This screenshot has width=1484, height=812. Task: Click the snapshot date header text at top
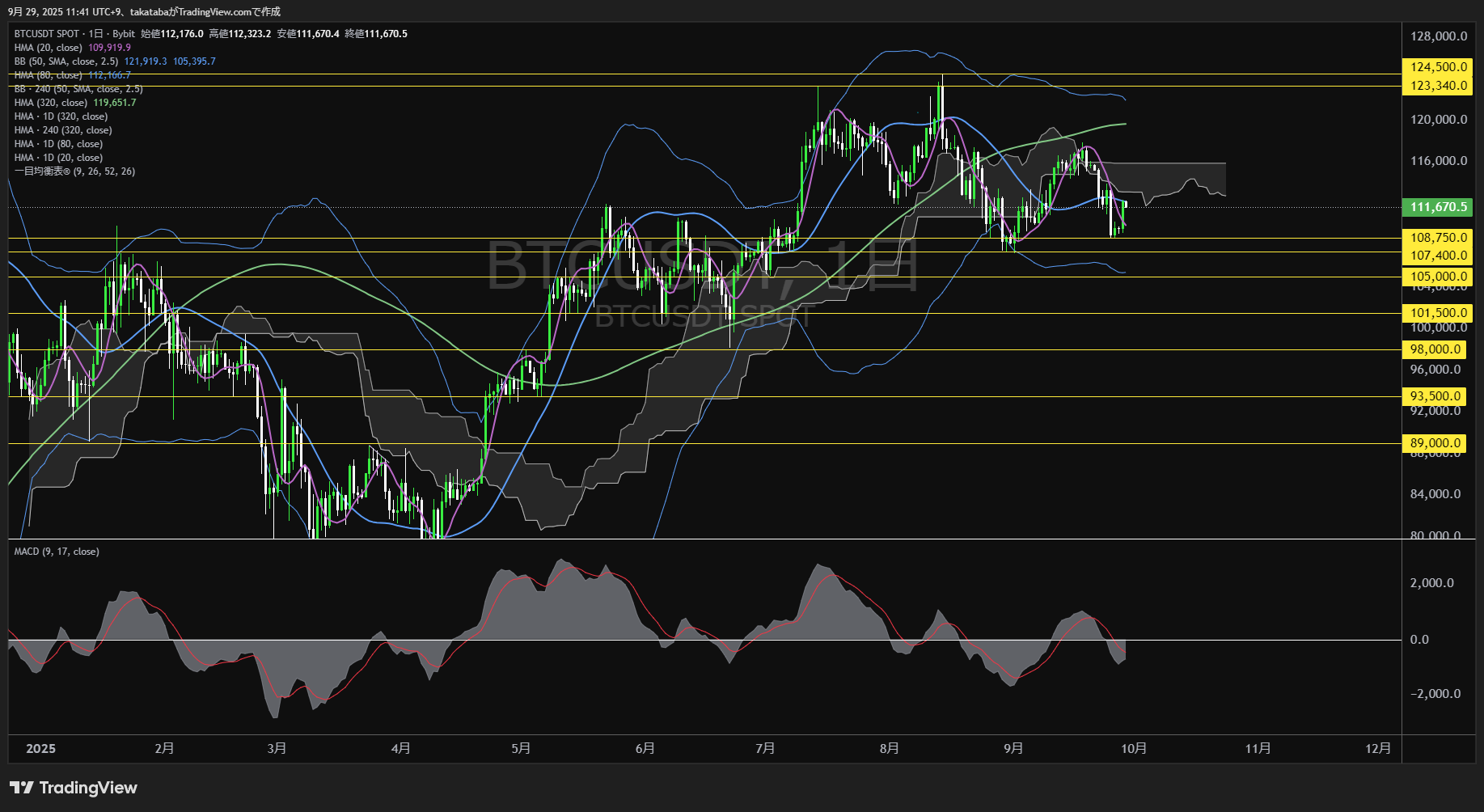pyautogui.click(x=144, y=11)
